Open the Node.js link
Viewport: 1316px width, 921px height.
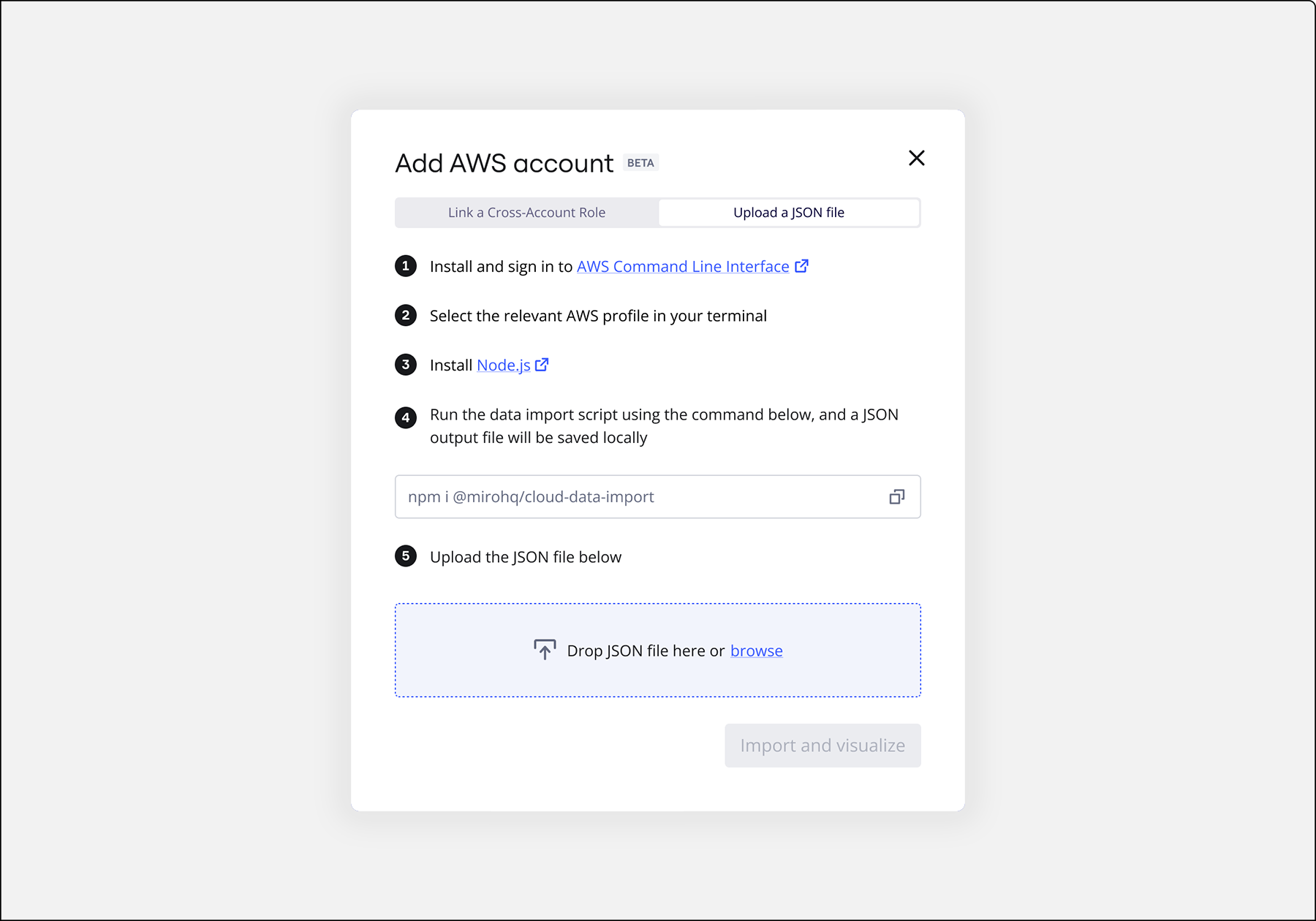click(x=503, y=365)
